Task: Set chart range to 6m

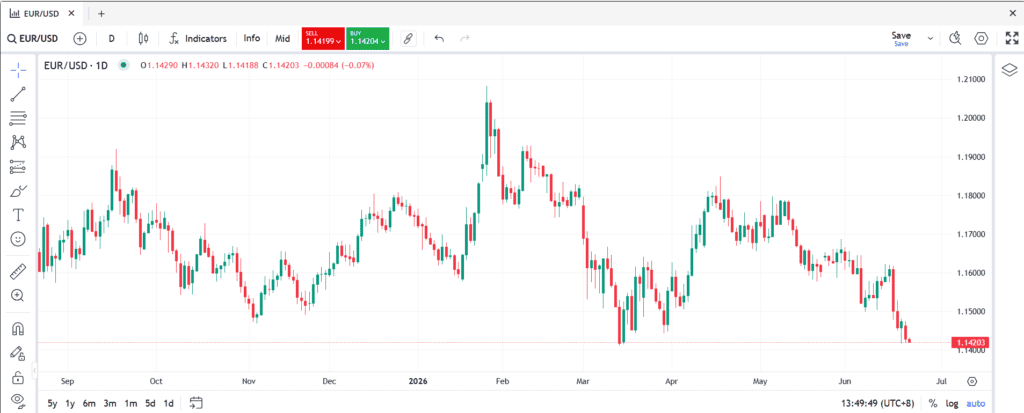Action: click(89, 404)
